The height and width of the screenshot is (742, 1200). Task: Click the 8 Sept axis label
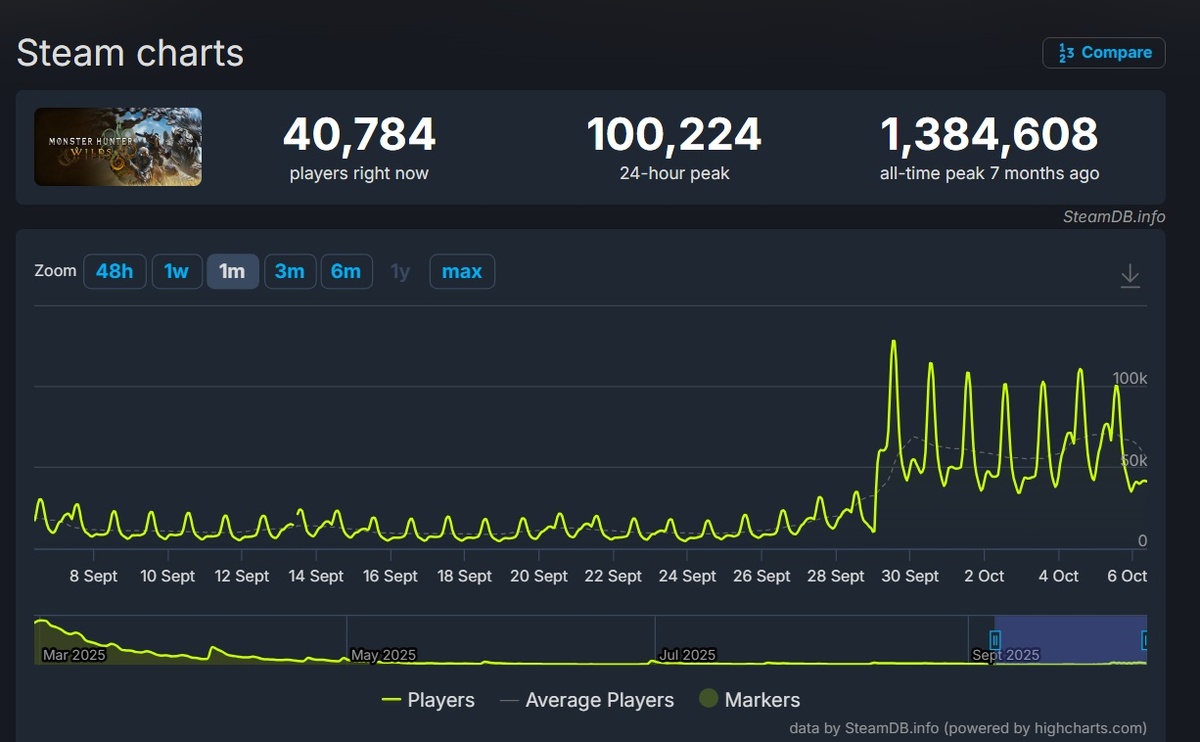[93, 576]
